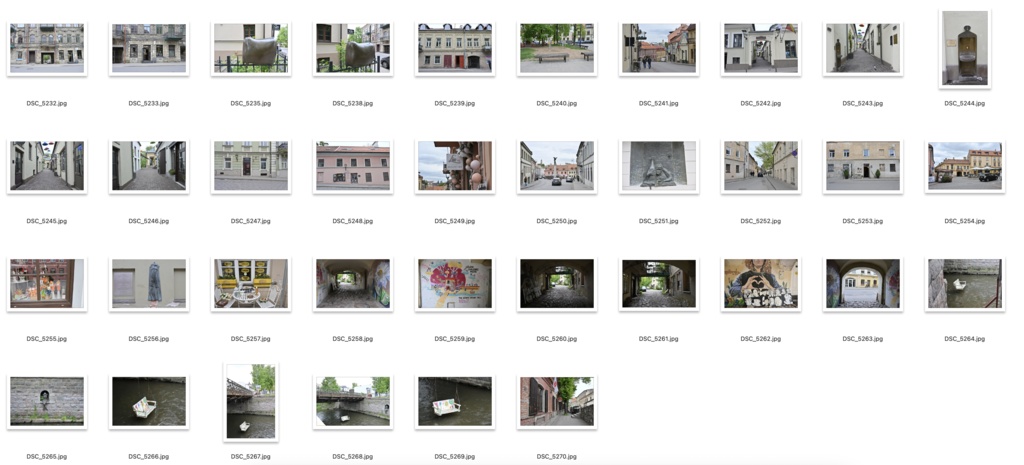Screen dimensions: 1024x465
Task: Click the DSC_5253.jpg facade thumbnail
Action: tap(863, 167)
